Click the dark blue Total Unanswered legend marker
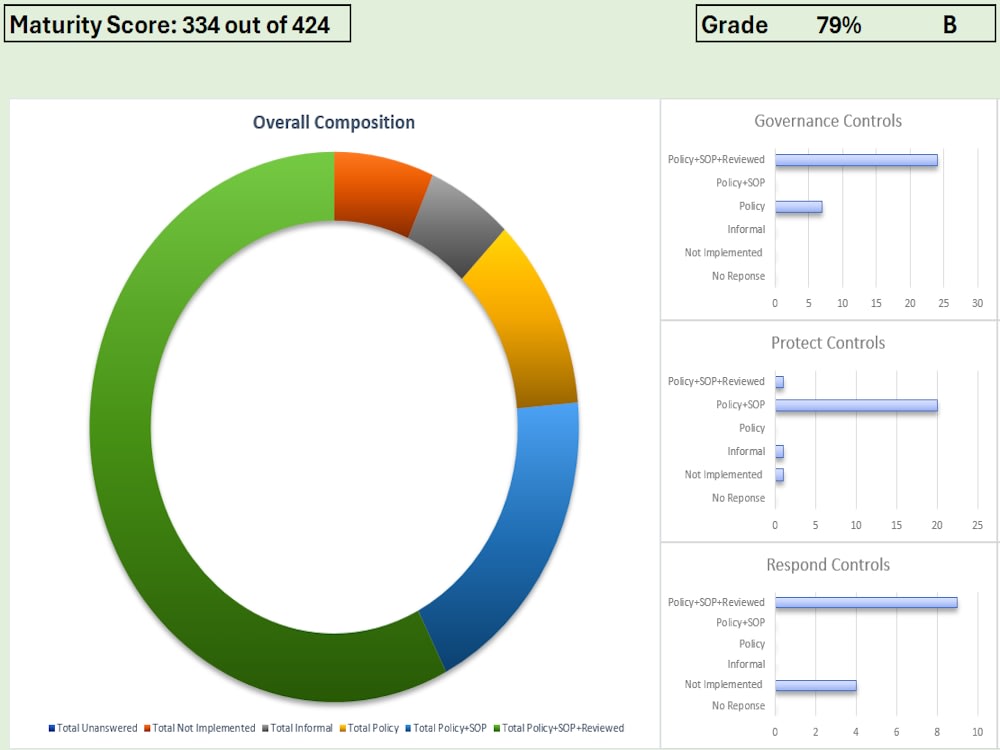1000x750 pixels. [53, 728]
